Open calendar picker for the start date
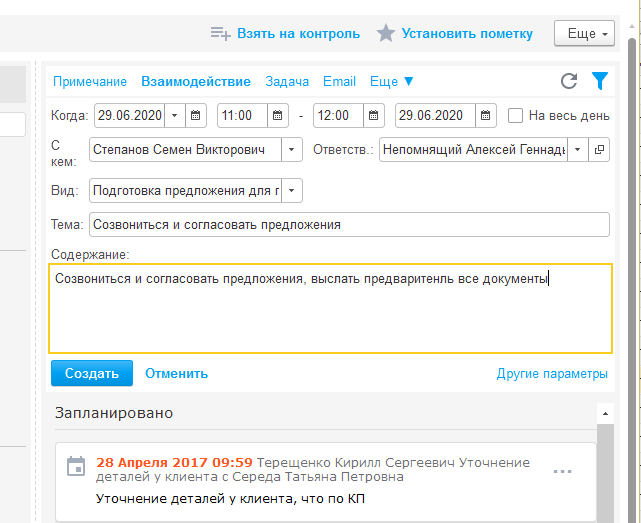This screenshot has height=523, width=641. (196, 116)
